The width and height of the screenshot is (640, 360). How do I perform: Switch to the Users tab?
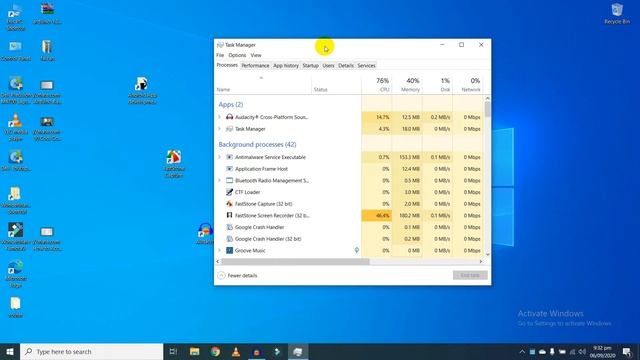point(329,65)
